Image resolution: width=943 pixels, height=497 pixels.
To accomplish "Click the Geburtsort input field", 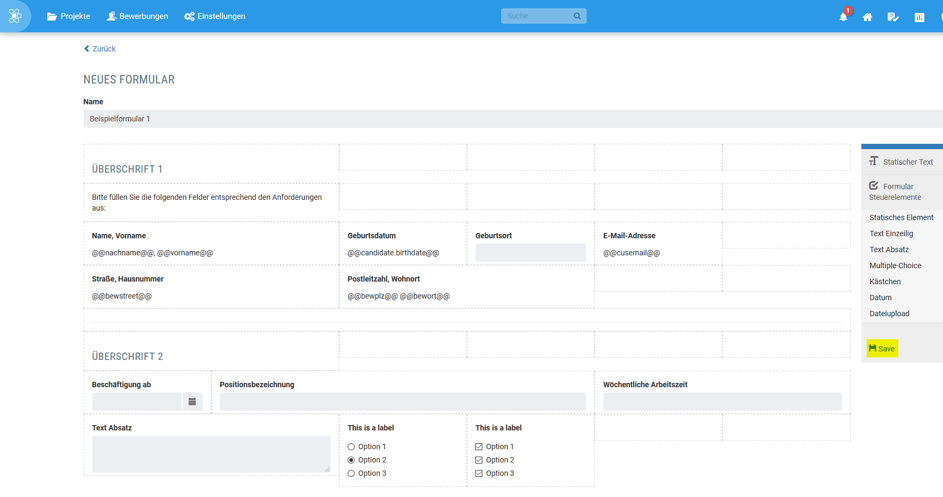I will 530,253.
